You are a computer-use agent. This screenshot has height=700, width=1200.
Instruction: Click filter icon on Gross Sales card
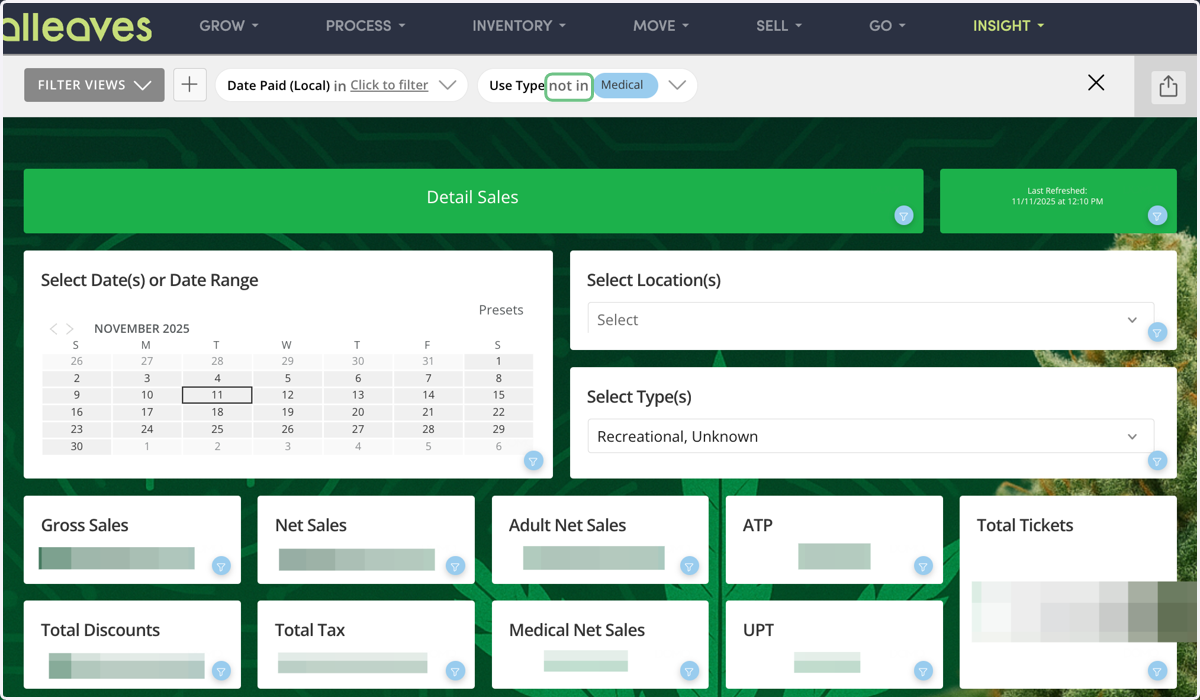[x=221, y=566]
